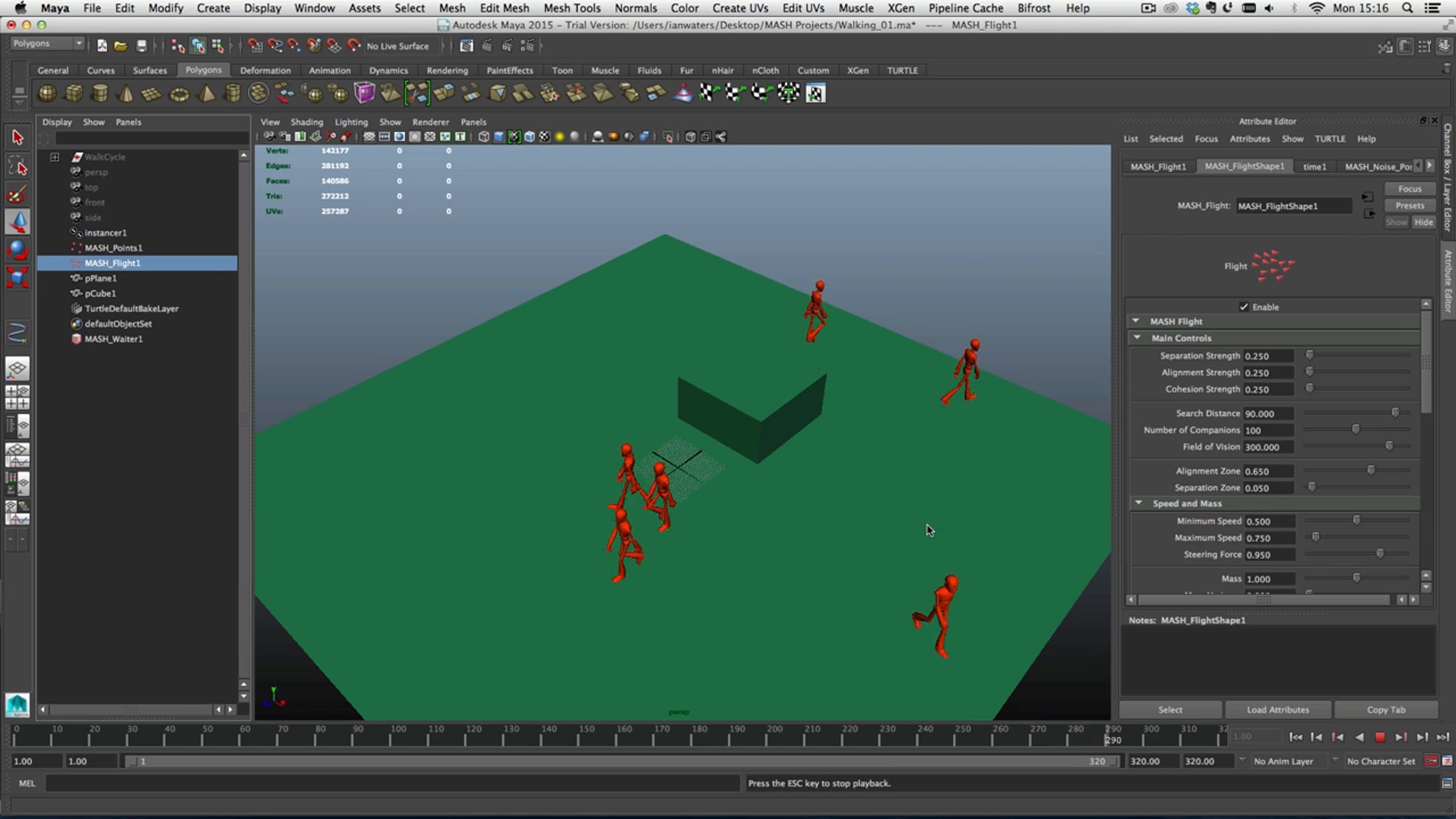Switch to four view layout
Image resolution: width=1456 pixels, height=819 pixels.
coord(17,397)
